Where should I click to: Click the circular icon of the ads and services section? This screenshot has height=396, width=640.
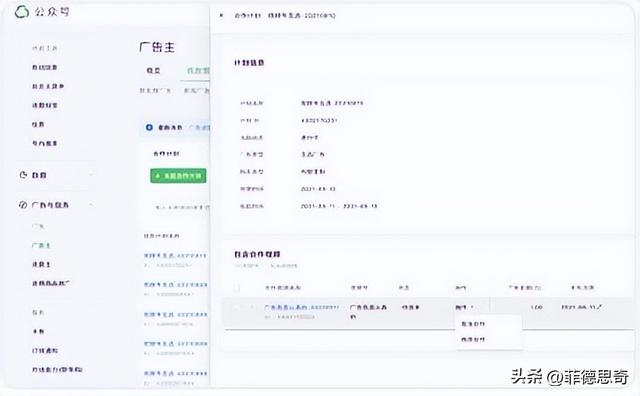(23, 205)
